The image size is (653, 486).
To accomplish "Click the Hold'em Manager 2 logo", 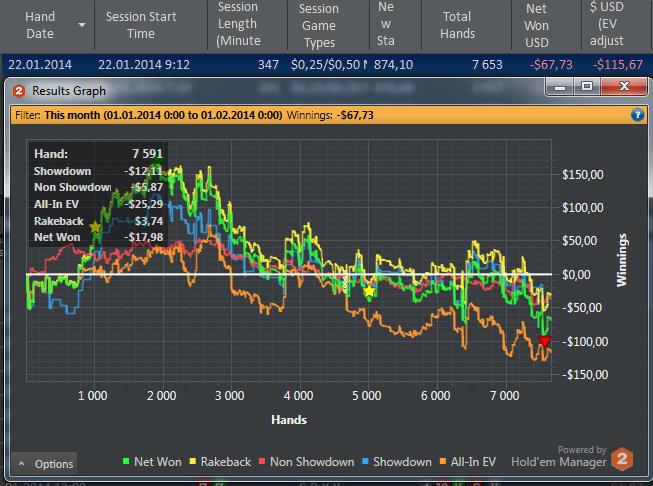I will tap(622, 459).
